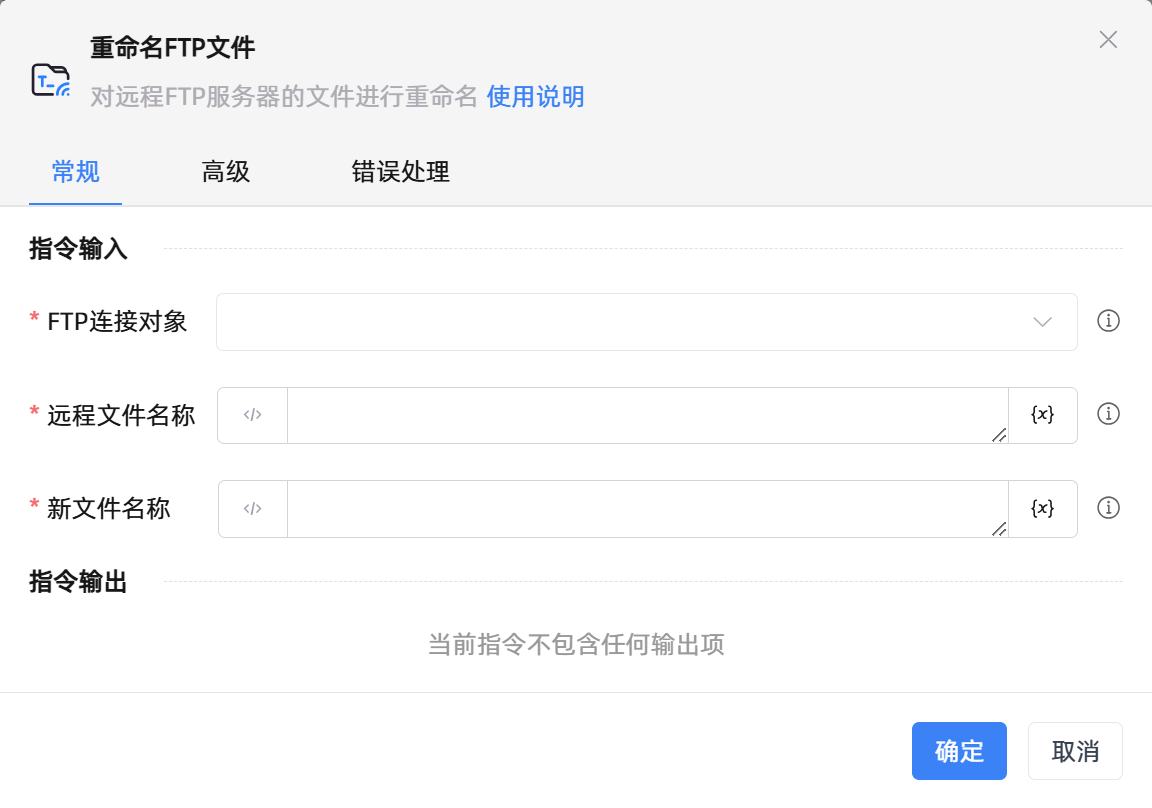This screenshot has height=808, width=1152.
Task: Show info for FTP连接对象 field
Action: pos(1108,321)
